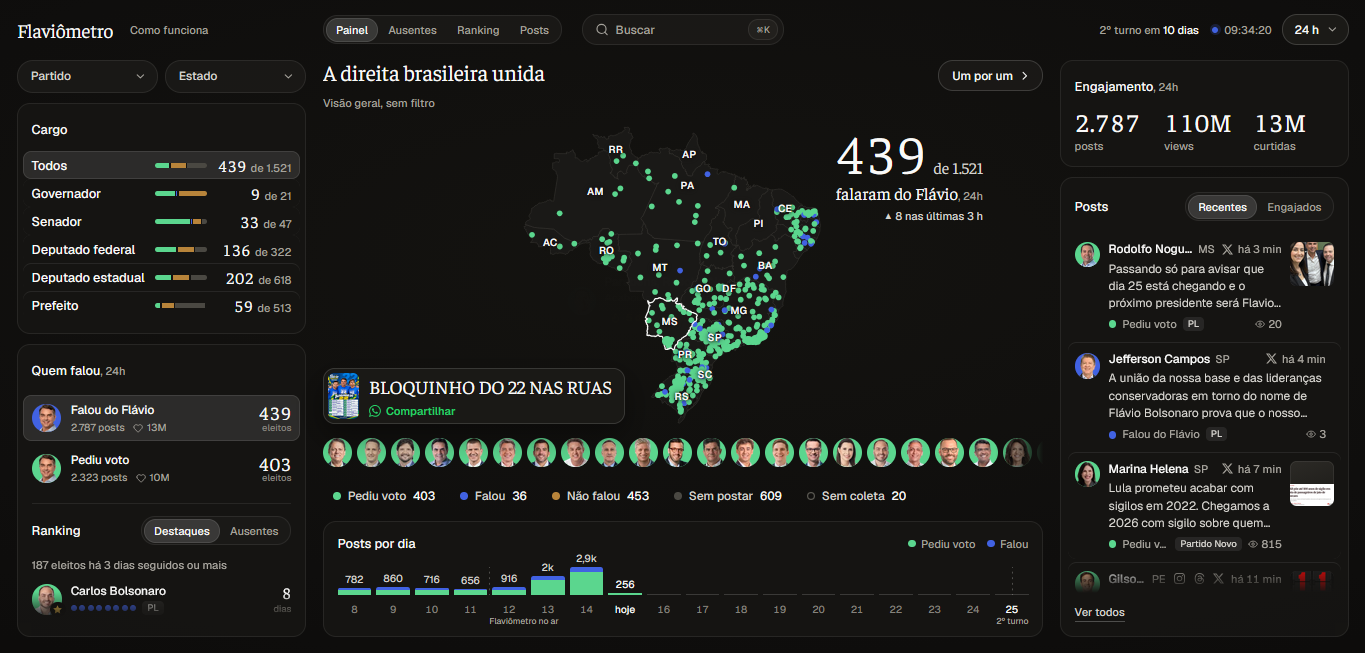The width and height of the screenshot is (1365, 653).
Task: Click the heart icon next to 13M
Action: click(138, 428)
